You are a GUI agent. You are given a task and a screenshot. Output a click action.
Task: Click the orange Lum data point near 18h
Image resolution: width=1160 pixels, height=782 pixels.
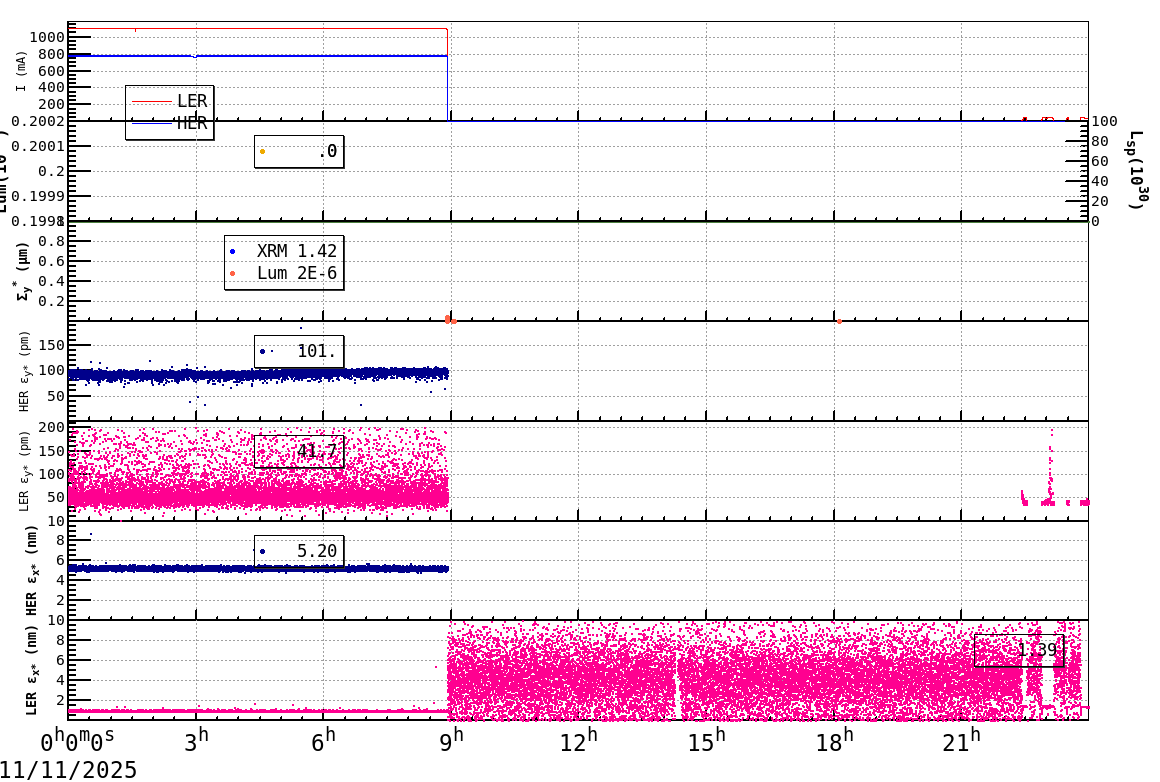point(840,321)
